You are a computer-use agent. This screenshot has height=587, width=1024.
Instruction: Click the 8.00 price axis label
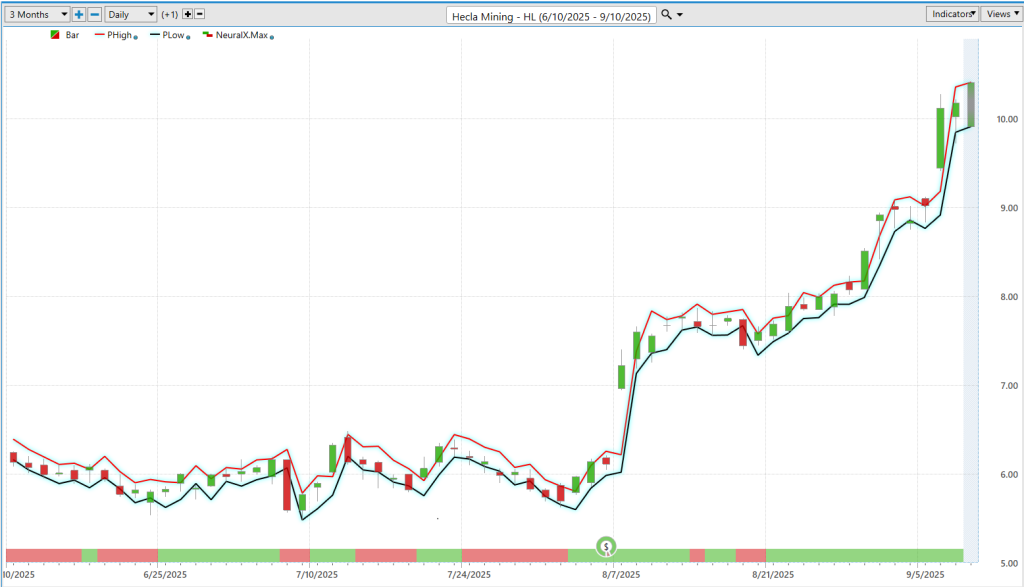coord(1009,296)
